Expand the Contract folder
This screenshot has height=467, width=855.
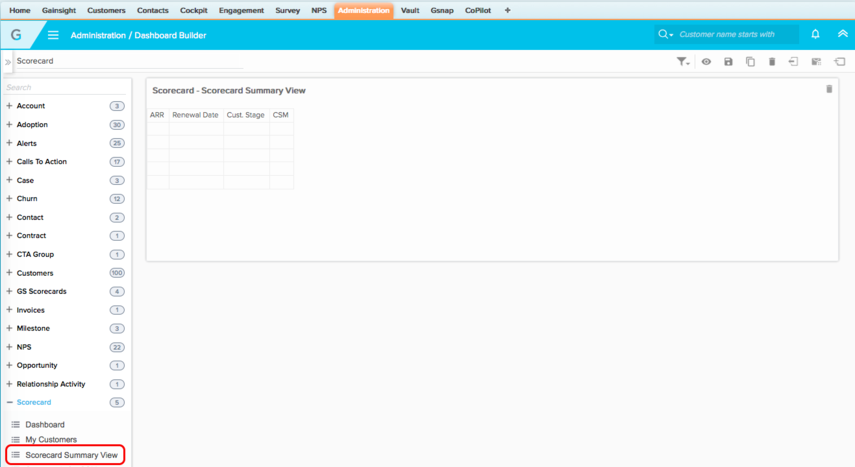[9, 236]
